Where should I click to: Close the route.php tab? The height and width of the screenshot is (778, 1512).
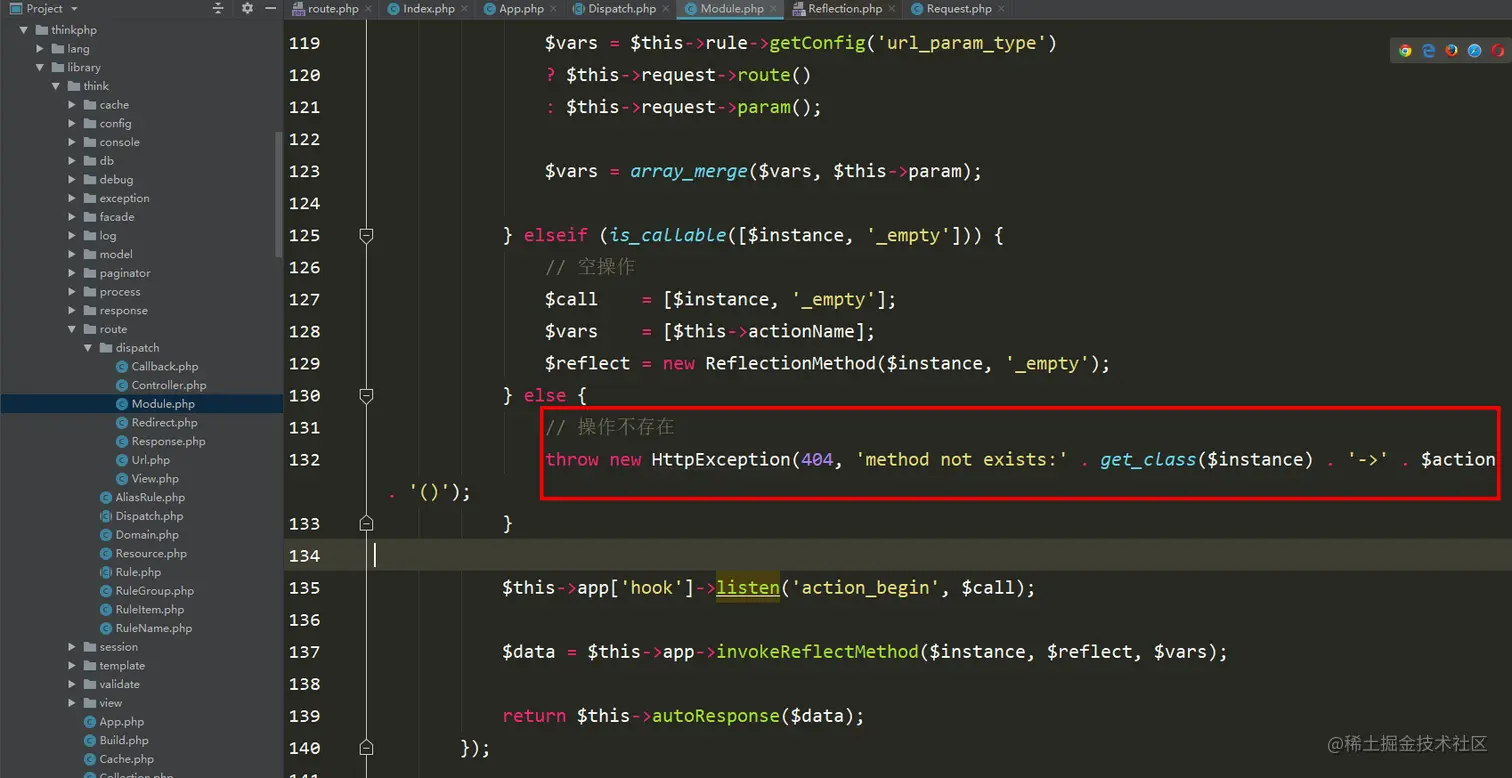click(x=369, y=9)
